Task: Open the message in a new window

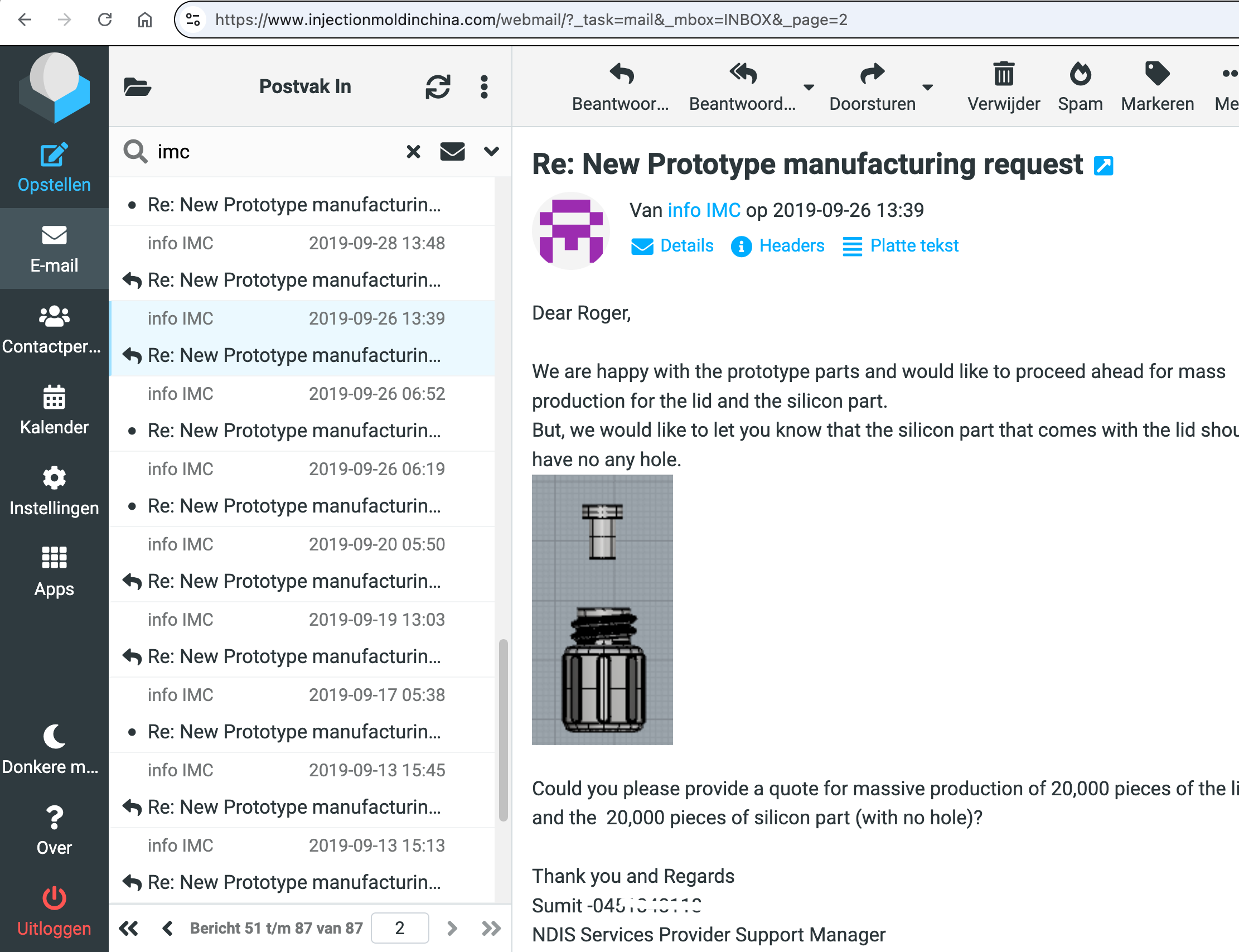Action: coord(1102,166)
